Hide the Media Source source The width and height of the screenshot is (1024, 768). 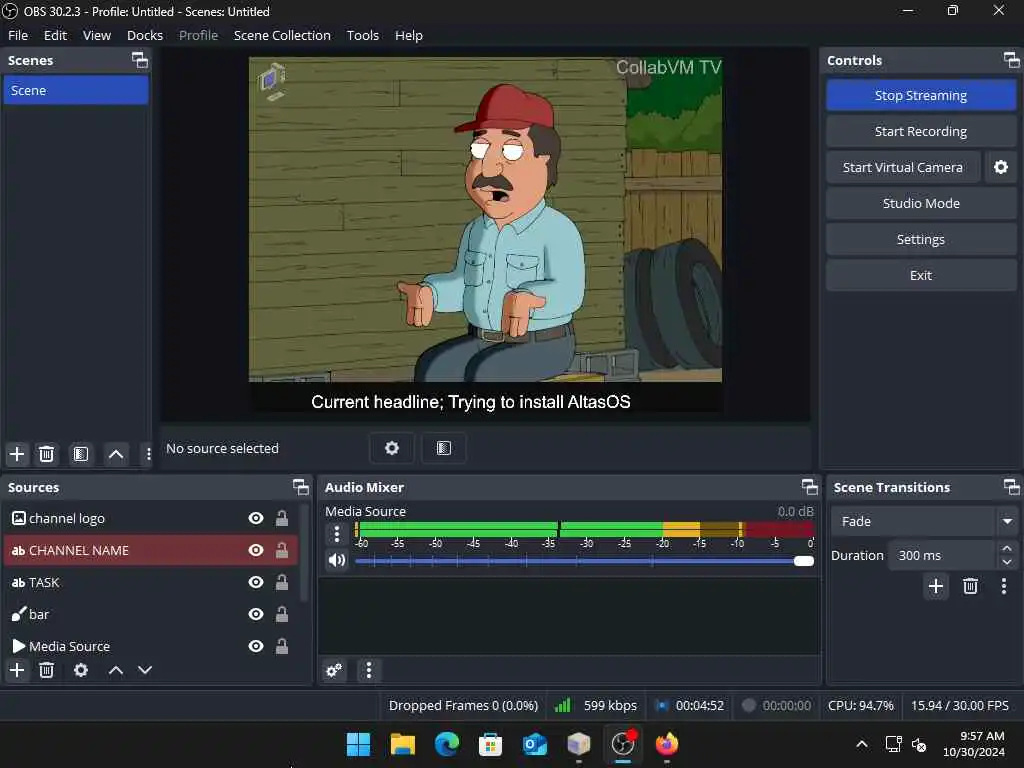point(256,647)
